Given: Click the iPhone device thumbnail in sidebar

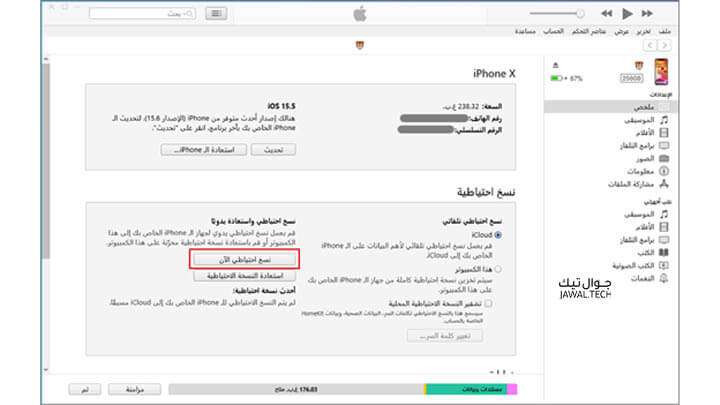Looking at the screenshot, I should tap(661, 72).
